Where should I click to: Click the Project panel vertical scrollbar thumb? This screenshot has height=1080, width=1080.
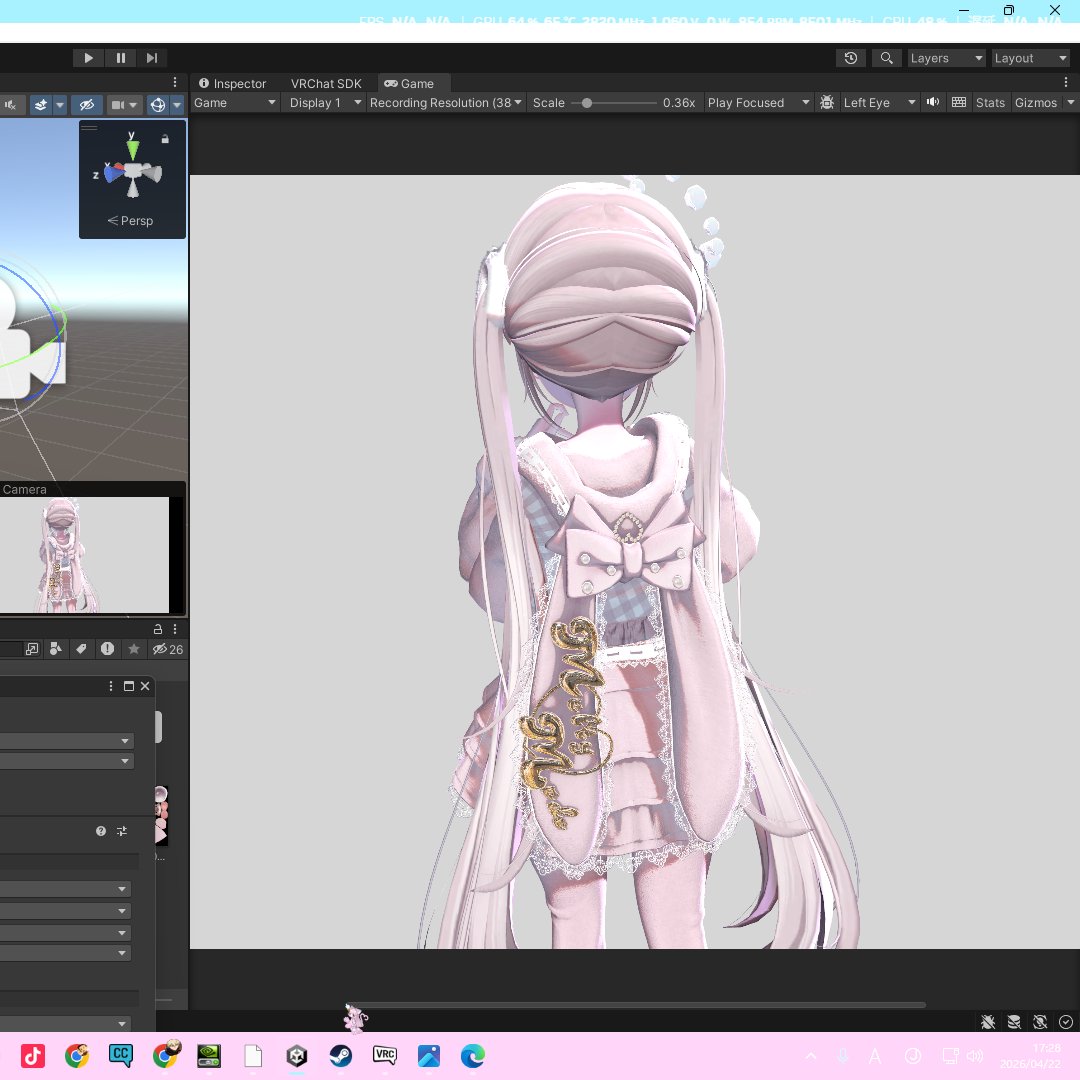pos(158,727)
